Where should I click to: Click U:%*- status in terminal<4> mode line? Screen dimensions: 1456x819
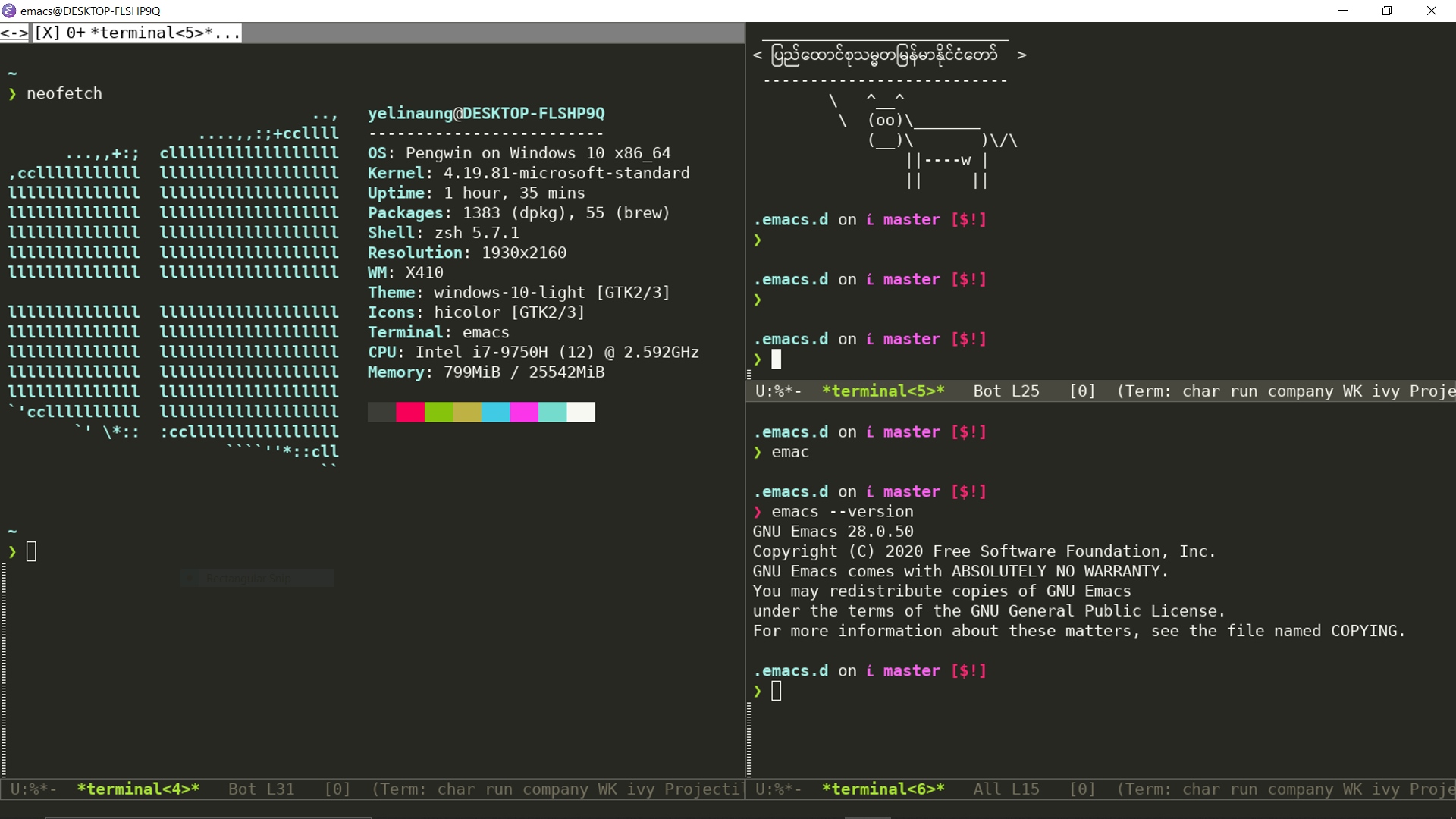tap(33, 789)
